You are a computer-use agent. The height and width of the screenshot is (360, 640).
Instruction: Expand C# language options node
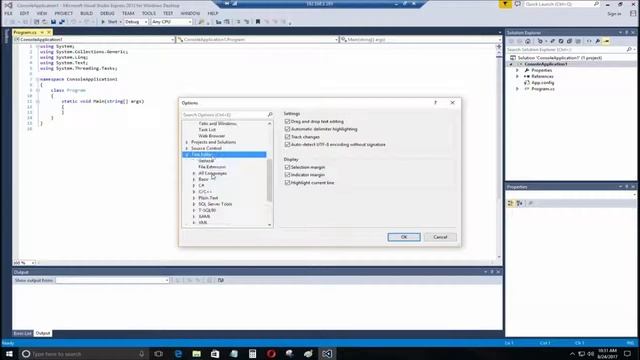[194, 186]
